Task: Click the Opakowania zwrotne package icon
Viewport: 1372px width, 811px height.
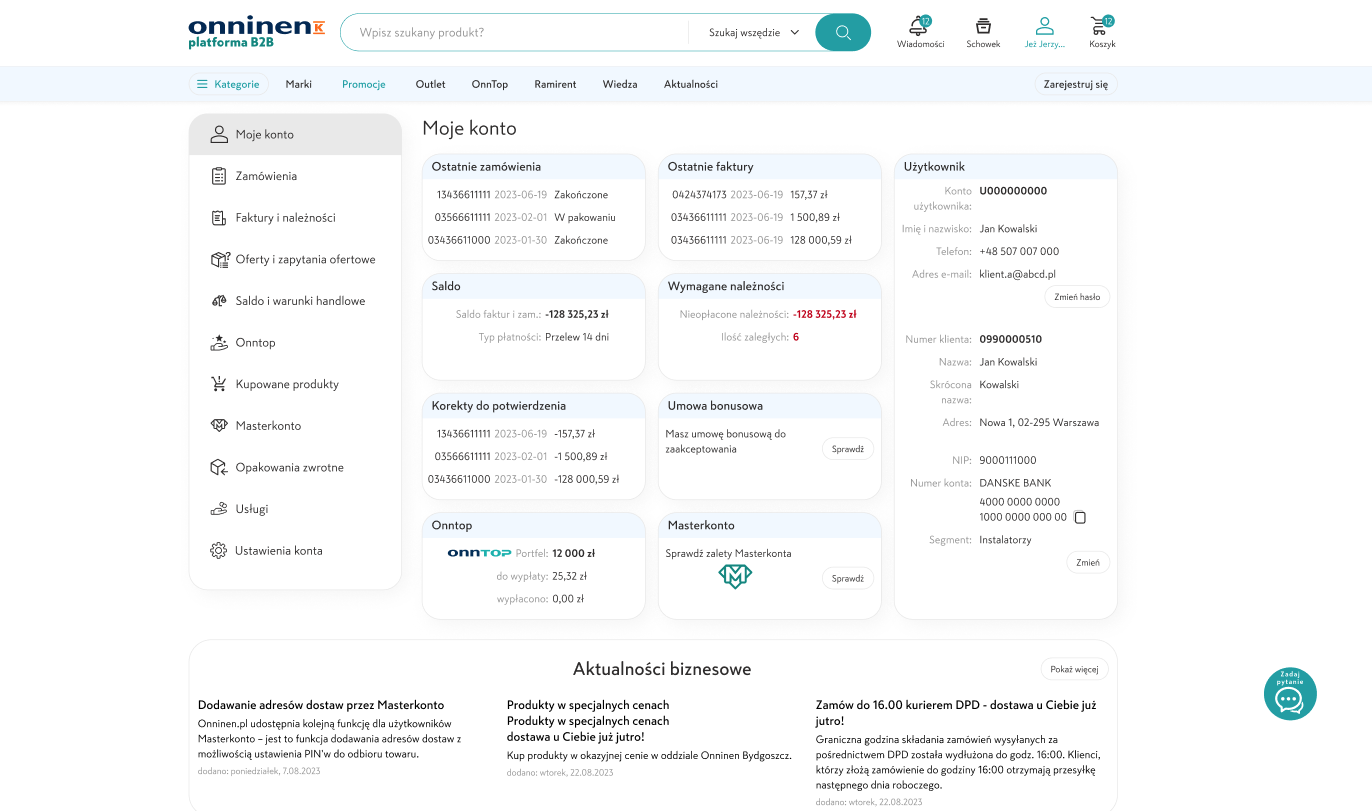Action: [219, 467]
